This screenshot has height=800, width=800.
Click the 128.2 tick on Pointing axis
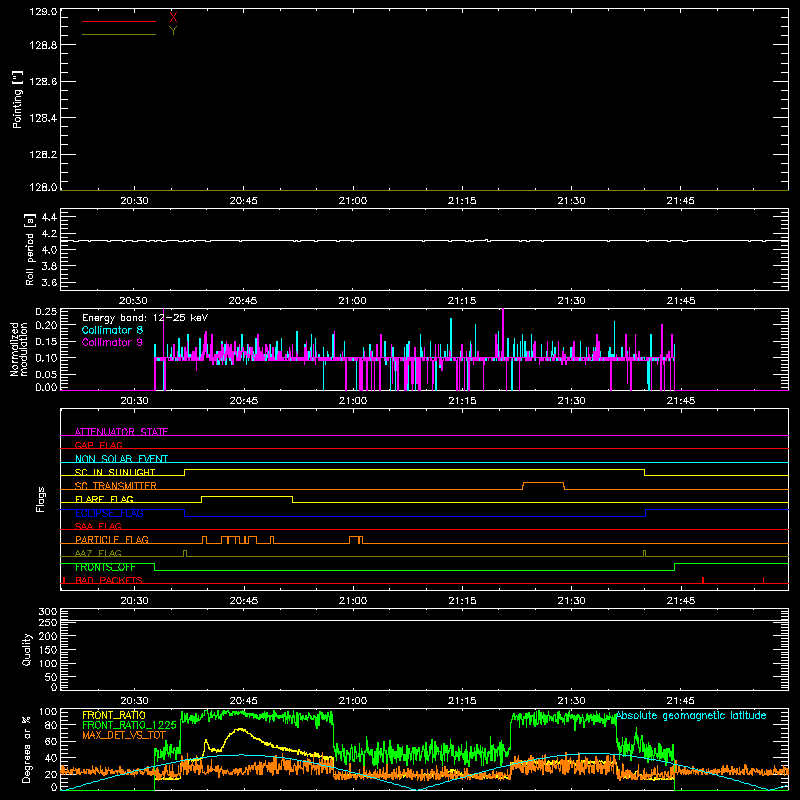tap(43, 154)
